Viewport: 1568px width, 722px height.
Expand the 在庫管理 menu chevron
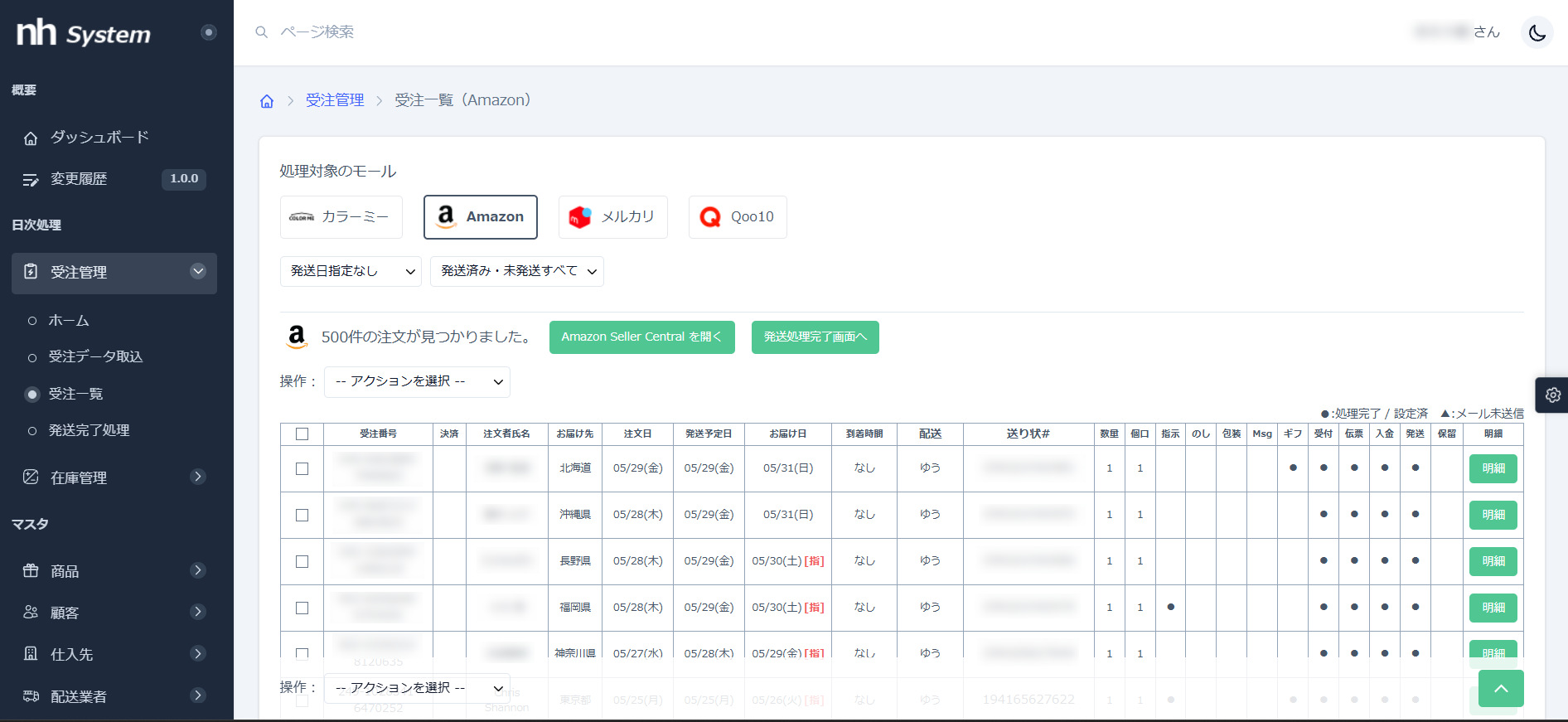point(198,477)
